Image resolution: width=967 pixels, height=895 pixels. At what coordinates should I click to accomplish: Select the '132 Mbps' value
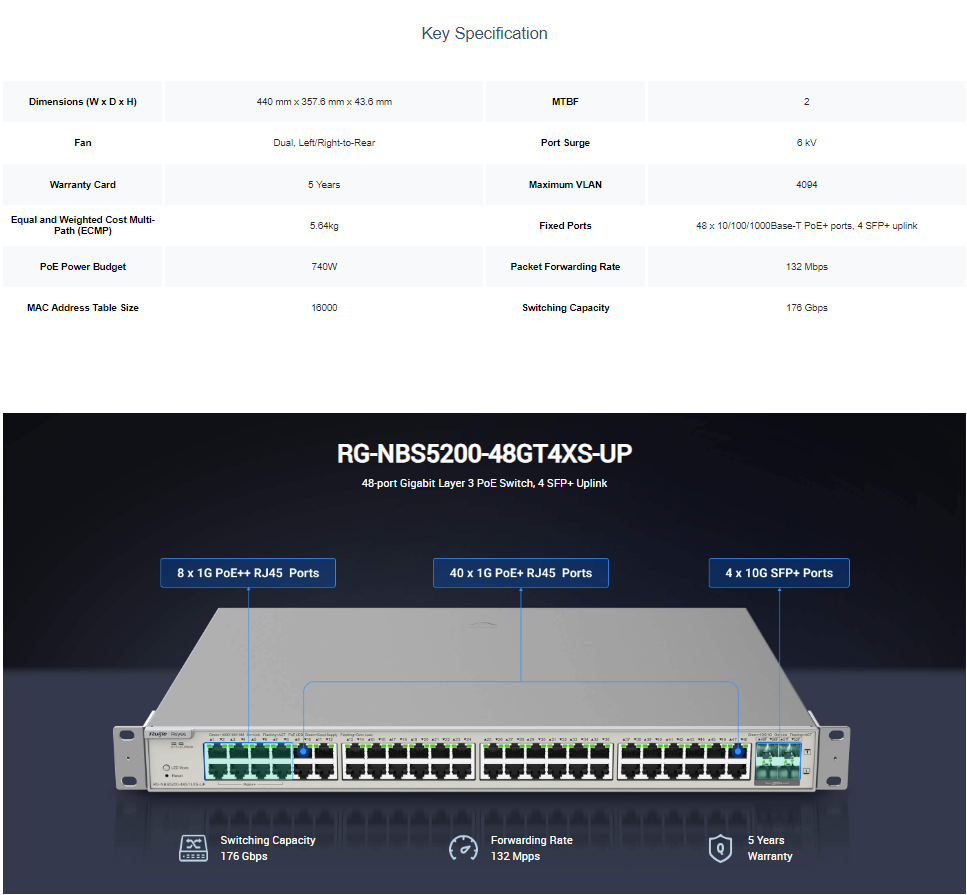pyautogui.click(x=807, y=266)
